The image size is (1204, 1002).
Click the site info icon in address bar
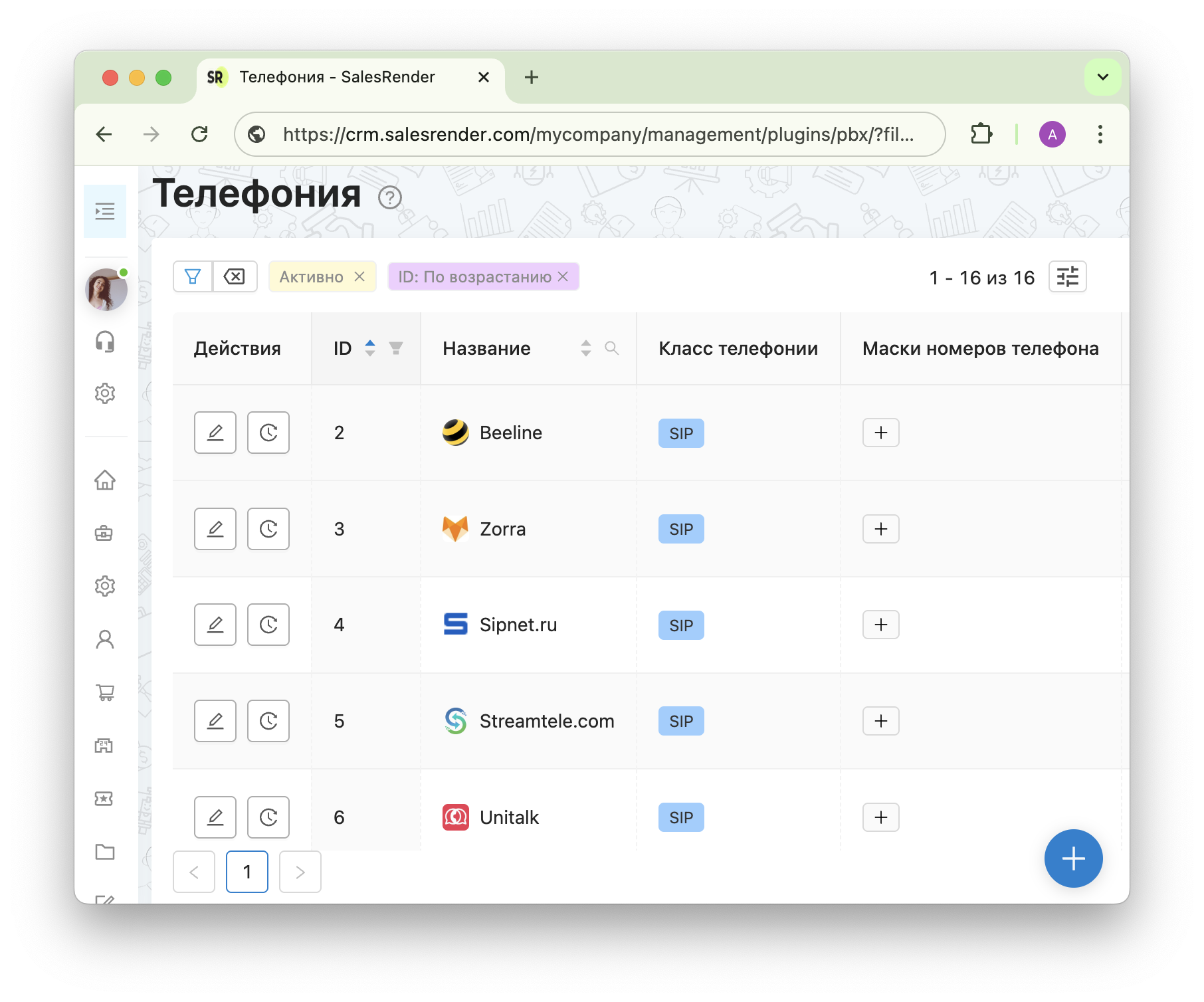tap(256, 134)
